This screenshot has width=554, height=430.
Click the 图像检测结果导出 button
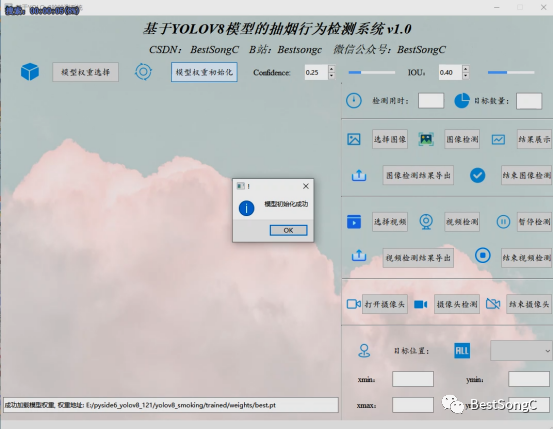(x=418, y=175)
